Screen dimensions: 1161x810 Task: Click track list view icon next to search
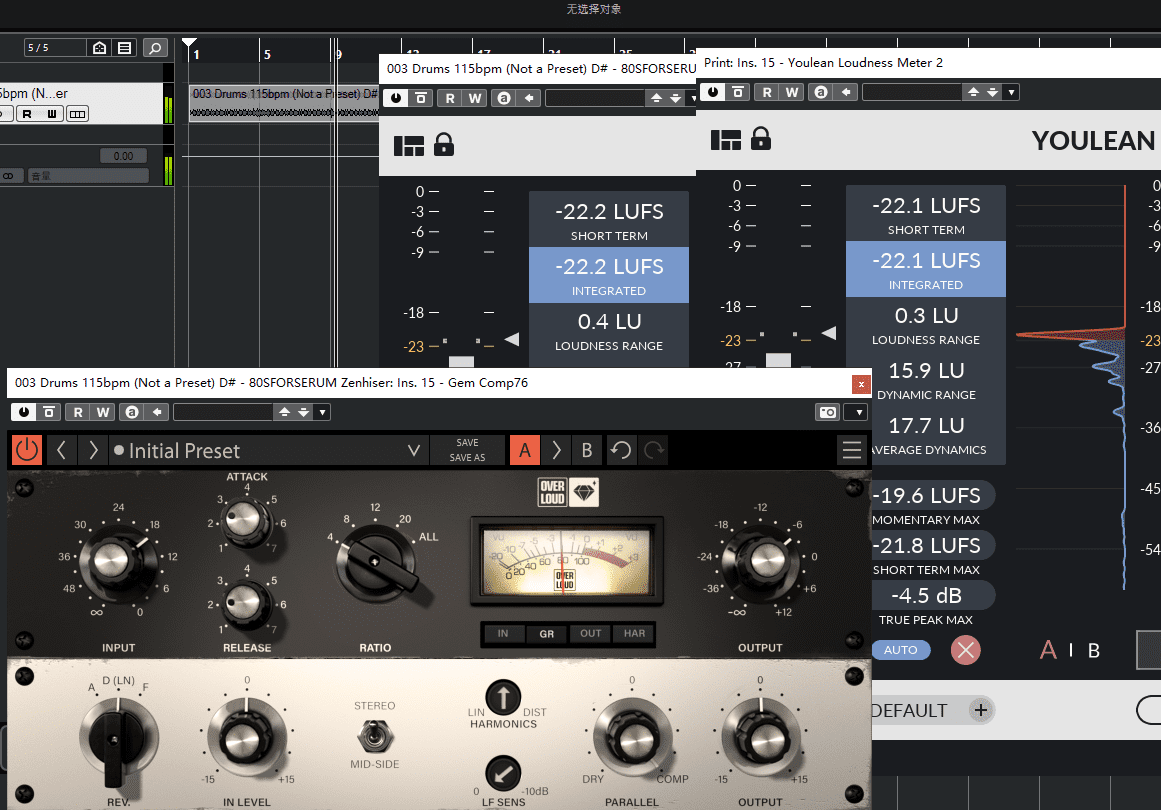[x=125, y=48]
